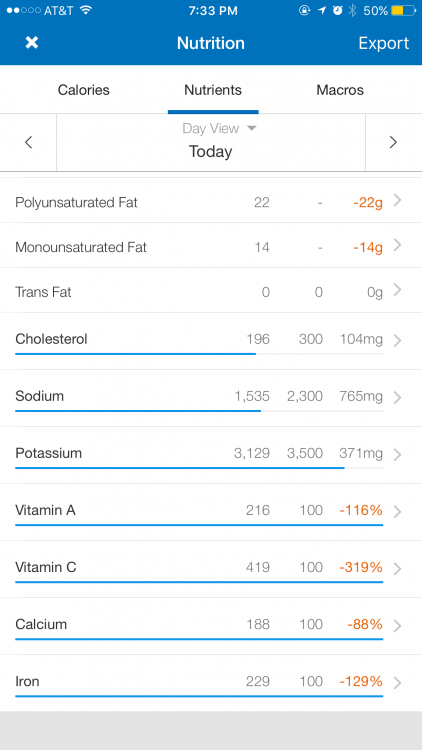Image resolution: width=422 pixels, height=750 pixels.
Task: Close the Nutrition screen with the X icon
Action: point(32,43)
